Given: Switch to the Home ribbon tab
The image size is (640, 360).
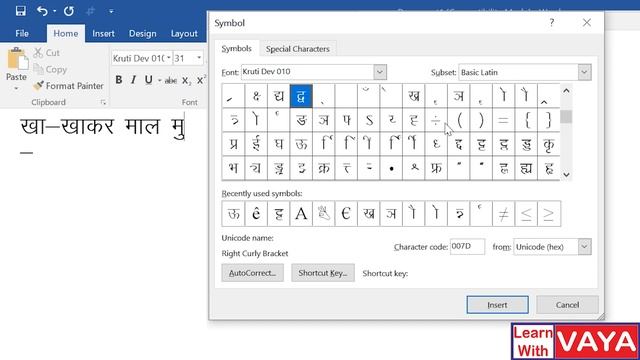Looking at the screenshot, I should [x=66, y=33].
